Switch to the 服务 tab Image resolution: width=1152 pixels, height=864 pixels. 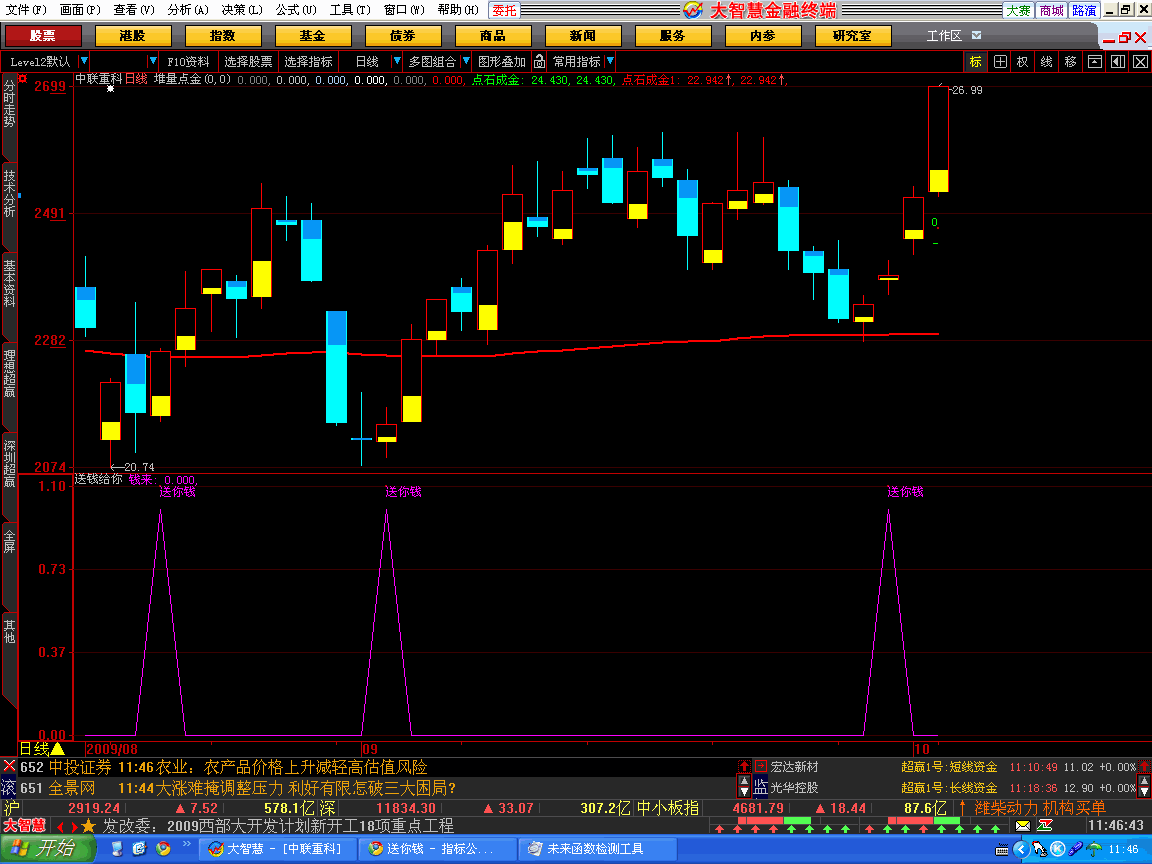(673, 35)
